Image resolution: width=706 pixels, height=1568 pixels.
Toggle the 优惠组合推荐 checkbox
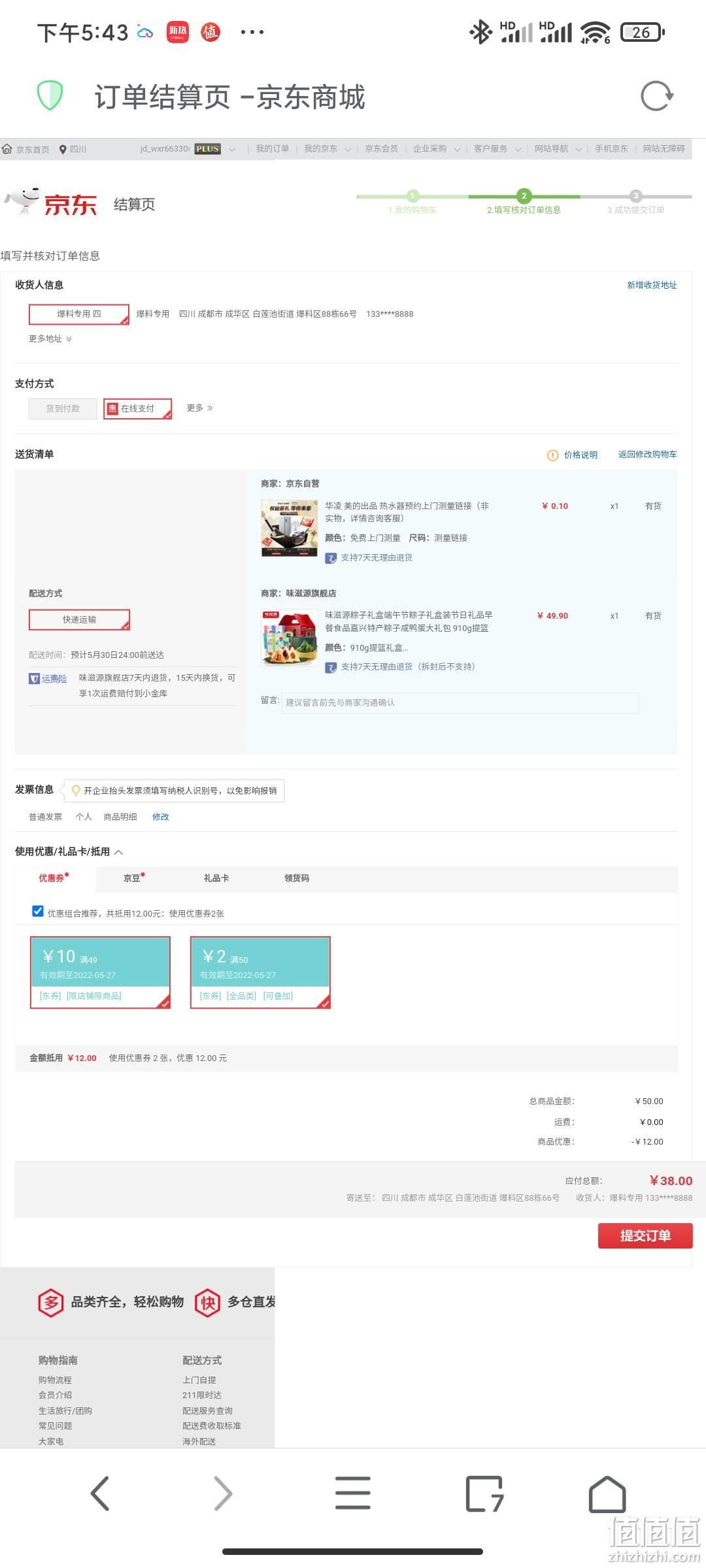(38, 911)
